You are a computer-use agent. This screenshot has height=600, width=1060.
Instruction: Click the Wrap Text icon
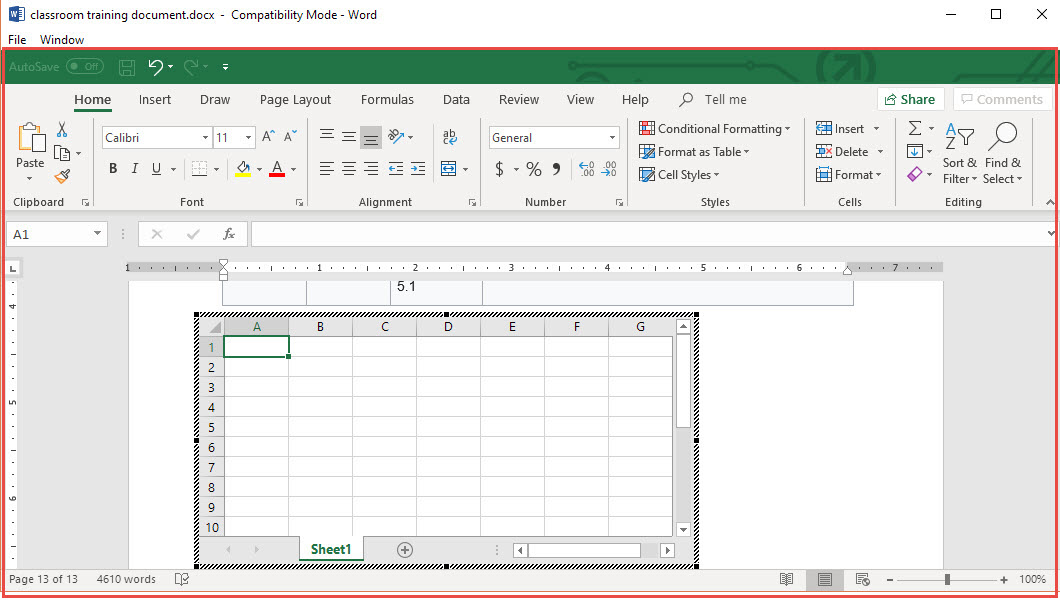449,137
